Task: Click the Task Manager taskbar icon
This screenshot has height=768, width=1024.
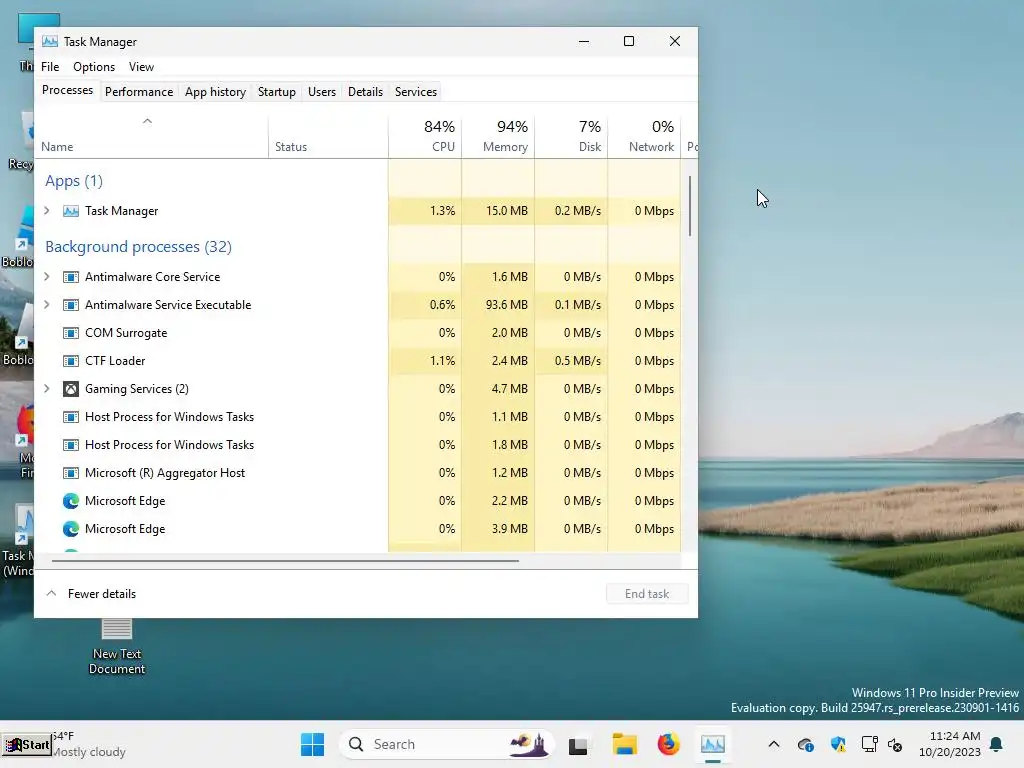Action: (712, 744)
